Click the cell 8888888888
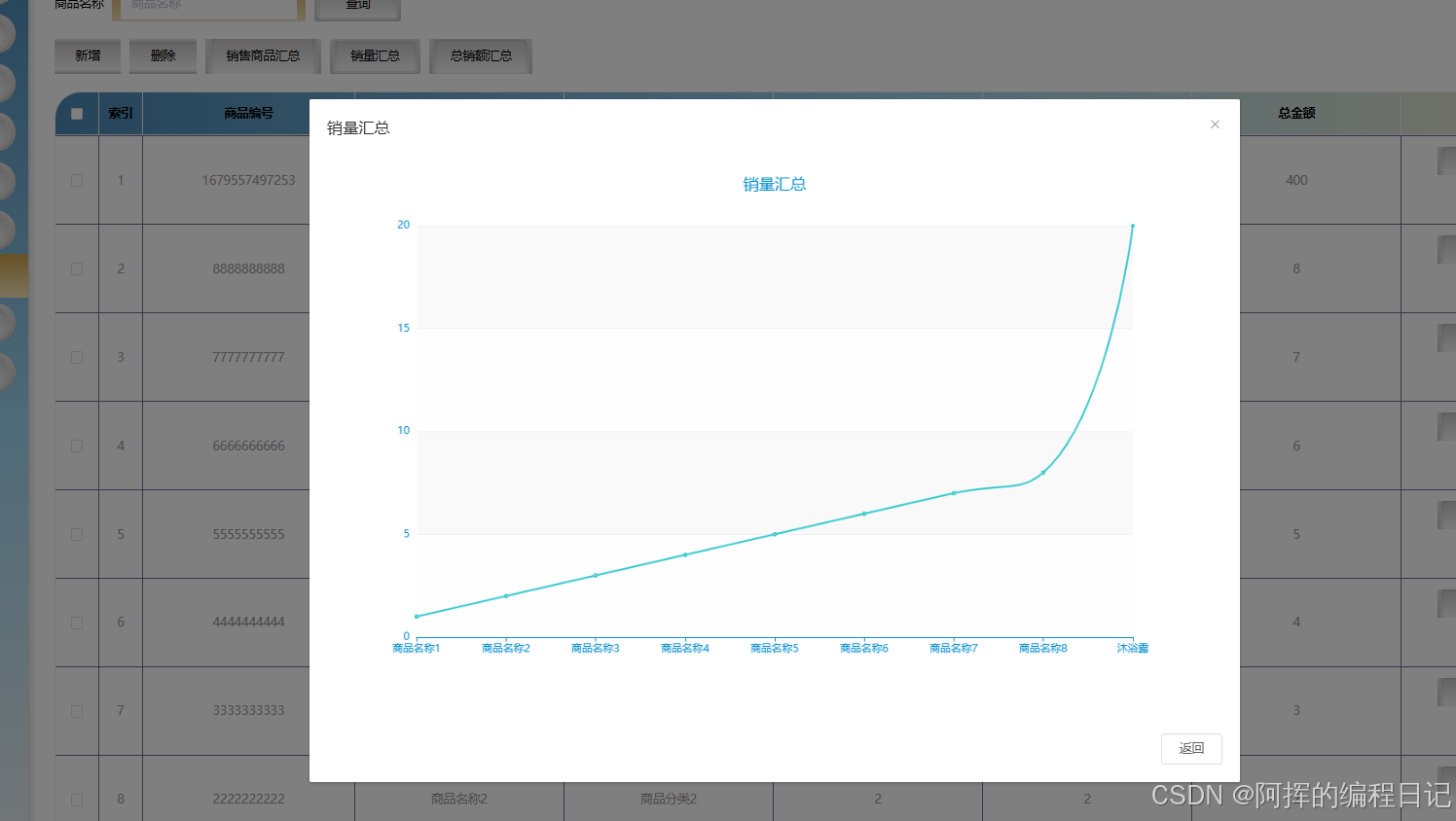 click(248, 268)
